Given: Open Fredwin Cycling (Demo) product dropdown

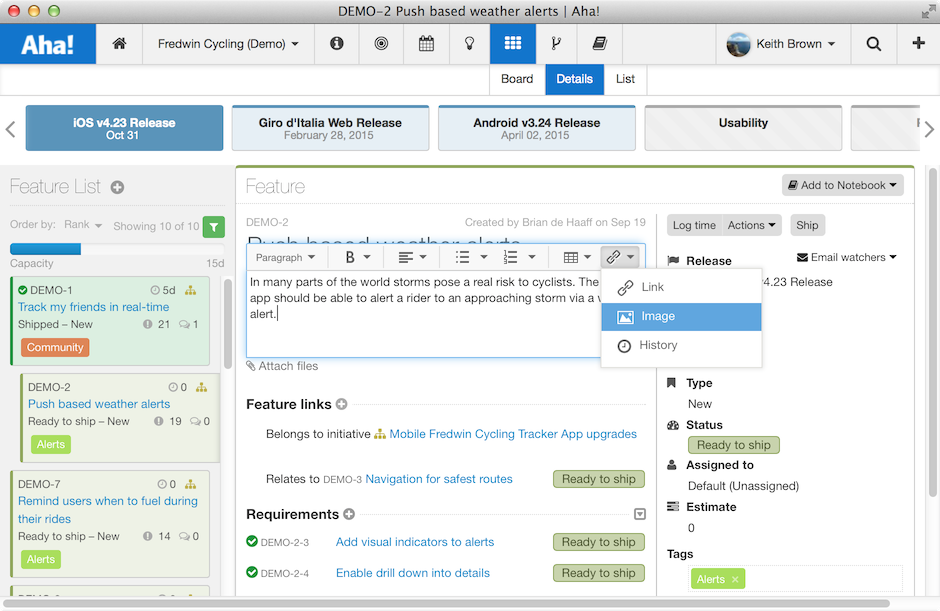Looking at the screenshot, I should [228, 44].
